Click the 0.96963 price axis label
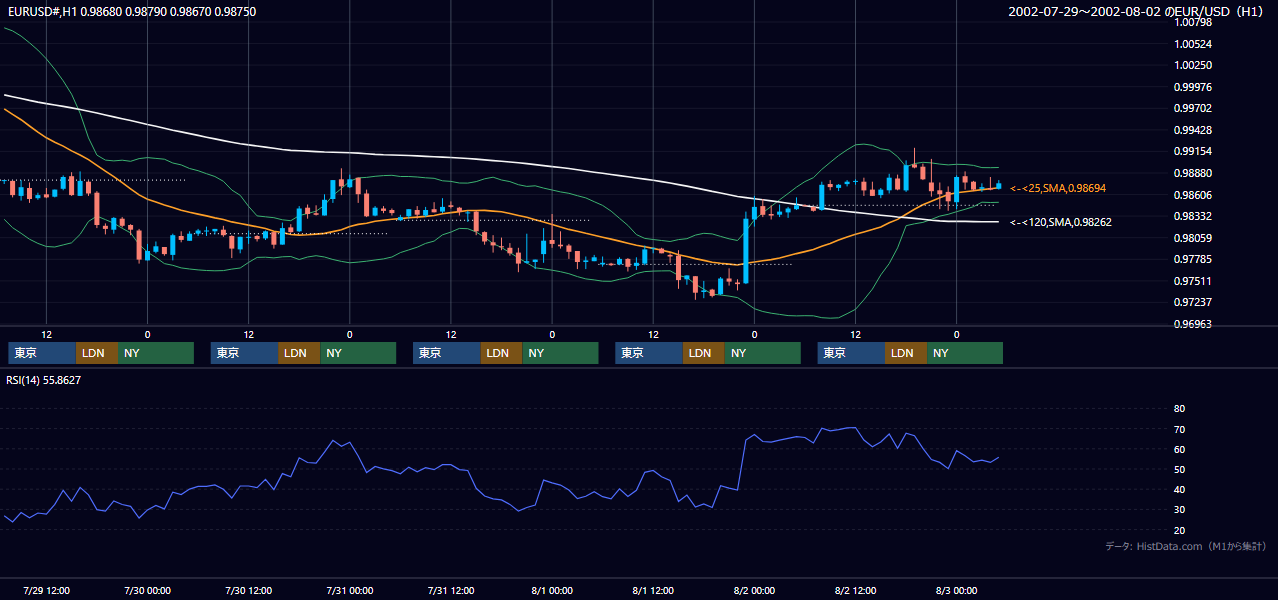This screenshot has height=600, width=1278. pyautogui.click(x=1194, y=324)
